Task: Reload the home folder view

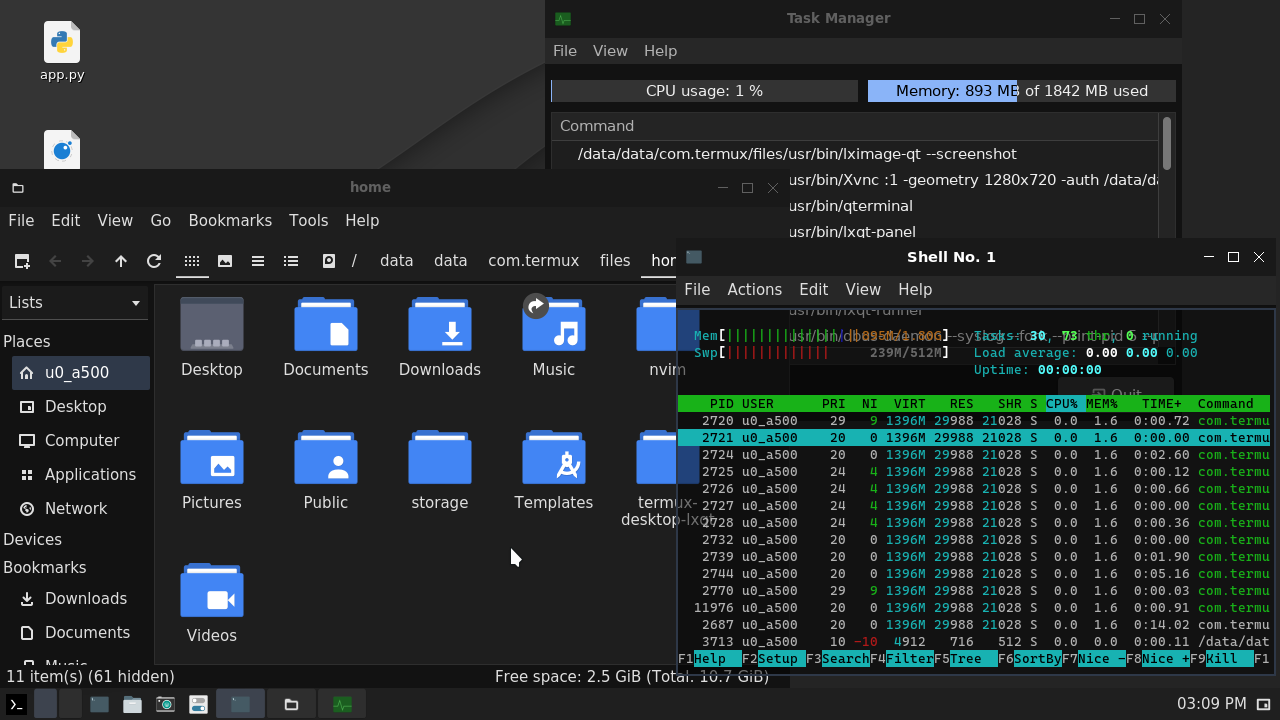Action: (x=154, y=261)
